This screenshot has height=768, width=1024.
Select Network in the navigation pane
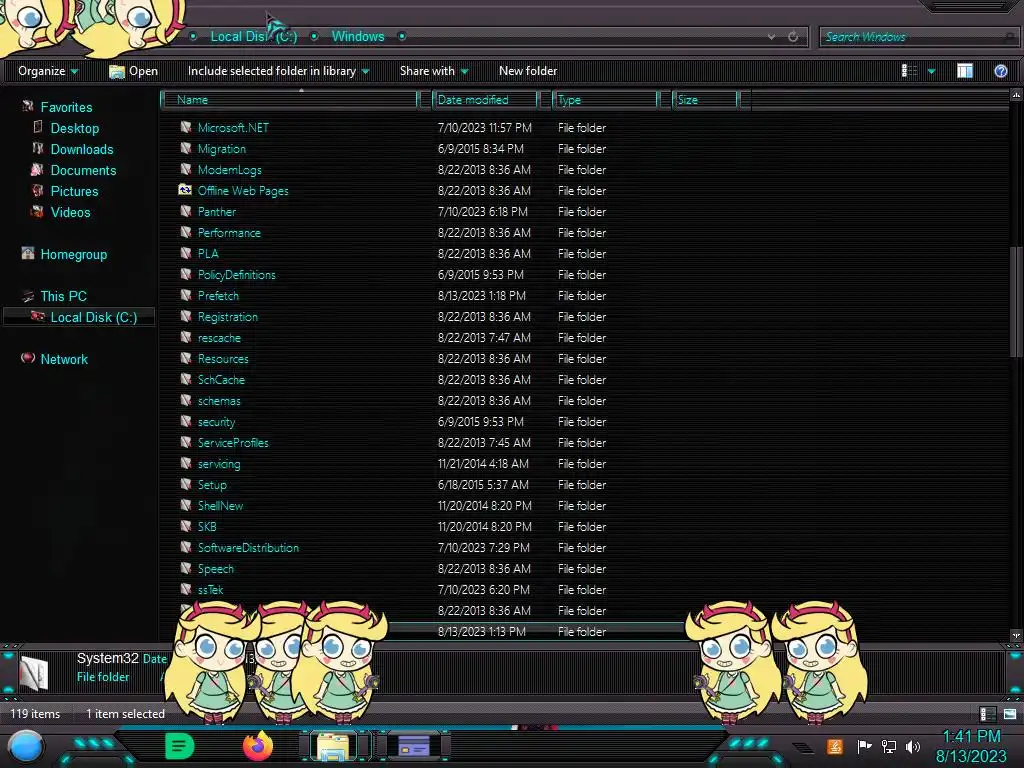(63, 359)
